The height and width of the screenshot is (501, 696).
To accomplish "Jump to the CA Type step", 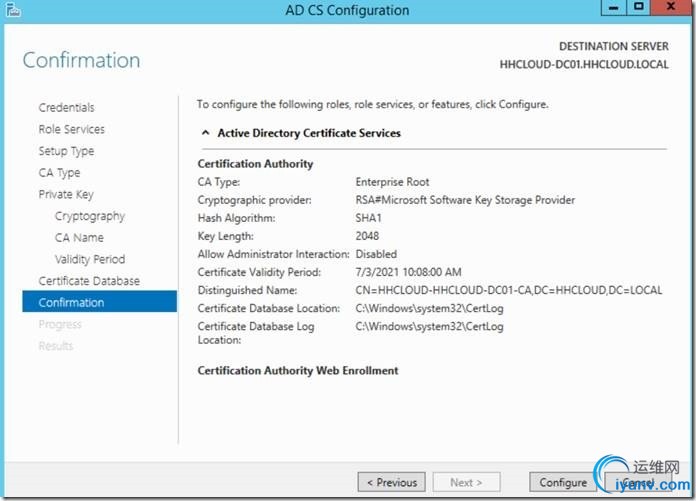I will 59,173.
